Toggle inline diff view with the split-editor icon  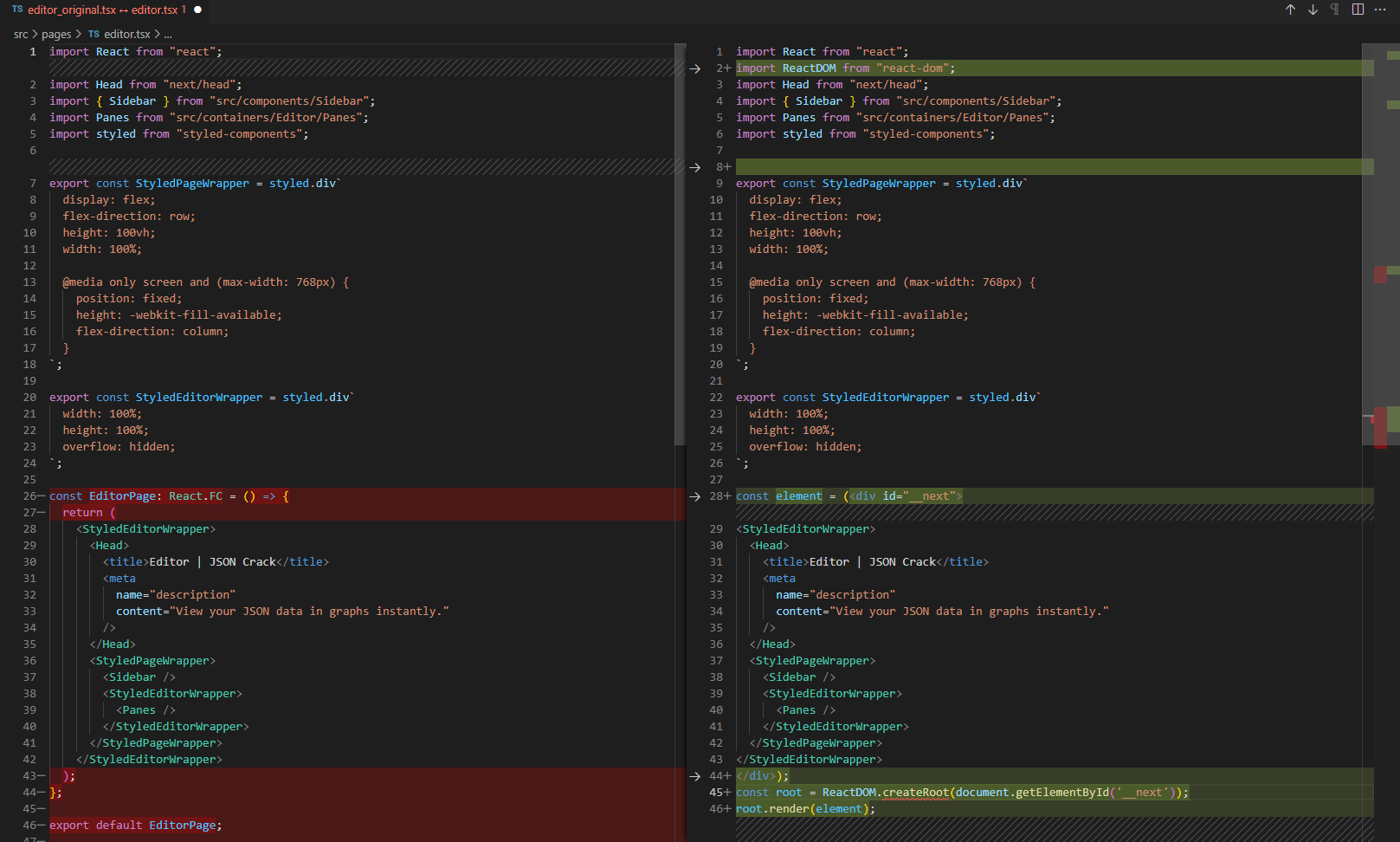(1357, 10)
